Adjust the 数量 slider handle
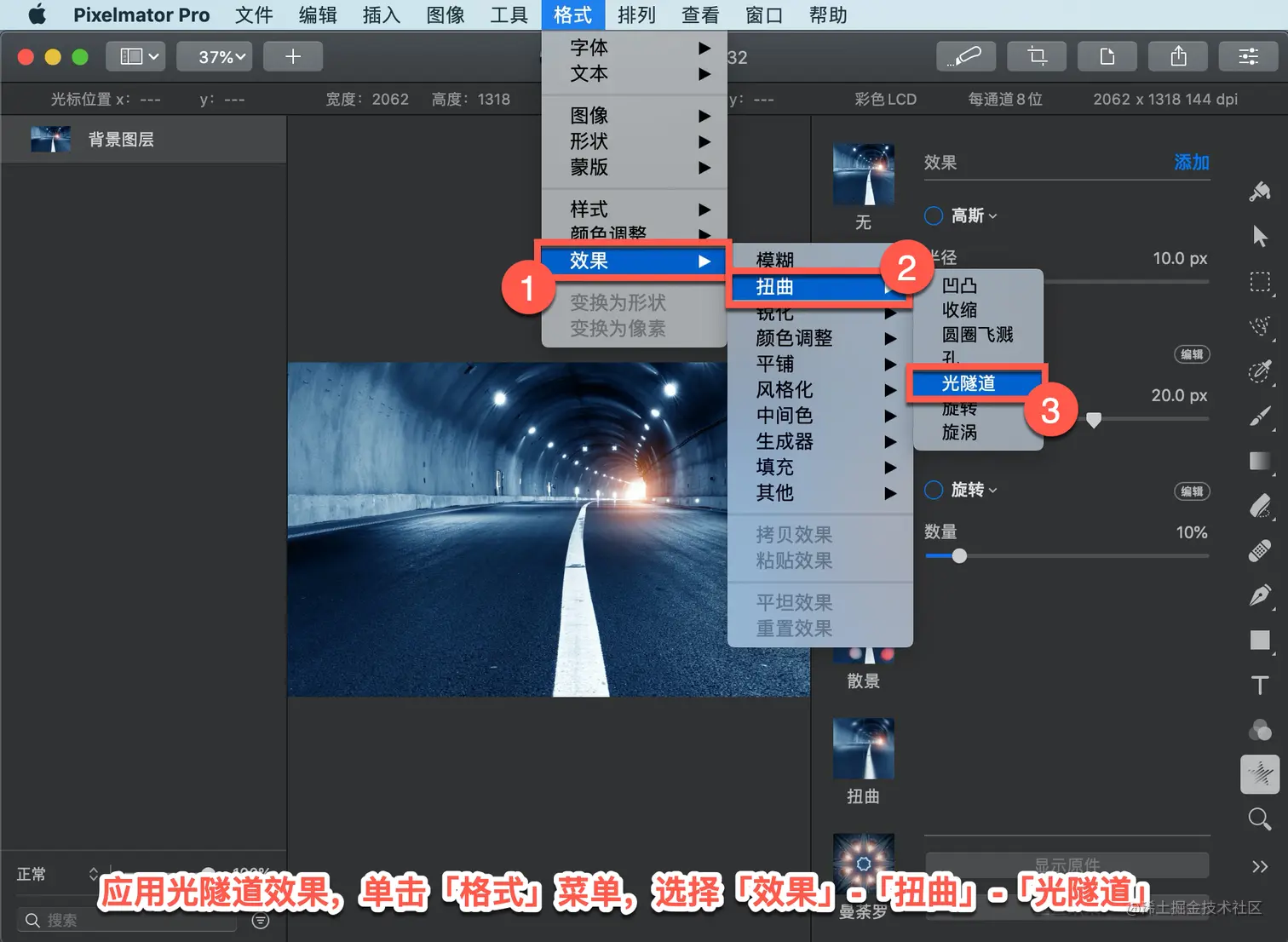This screenshot has height=942, width=1288. pyautogui.click(x=959, y=556)
